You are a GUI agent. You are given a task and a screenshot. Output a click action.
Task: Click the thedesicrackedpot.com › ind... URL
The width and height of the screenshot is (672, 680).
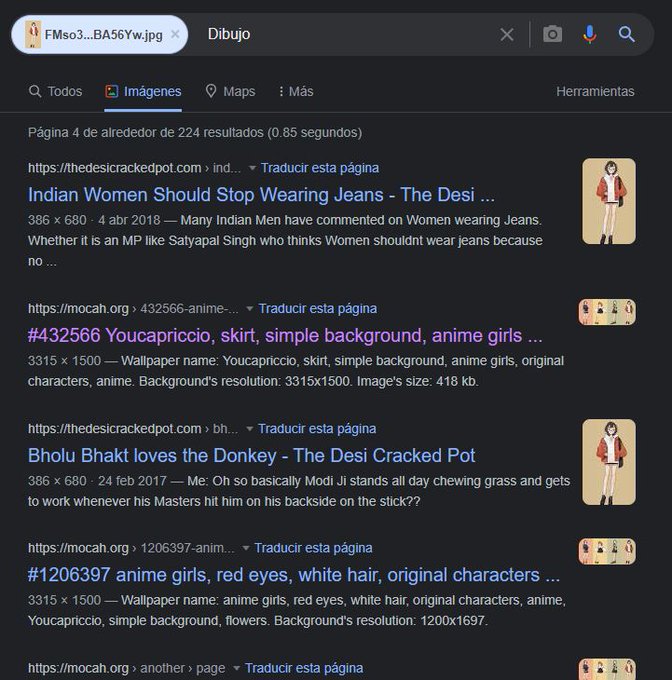(x=134, y=168)
